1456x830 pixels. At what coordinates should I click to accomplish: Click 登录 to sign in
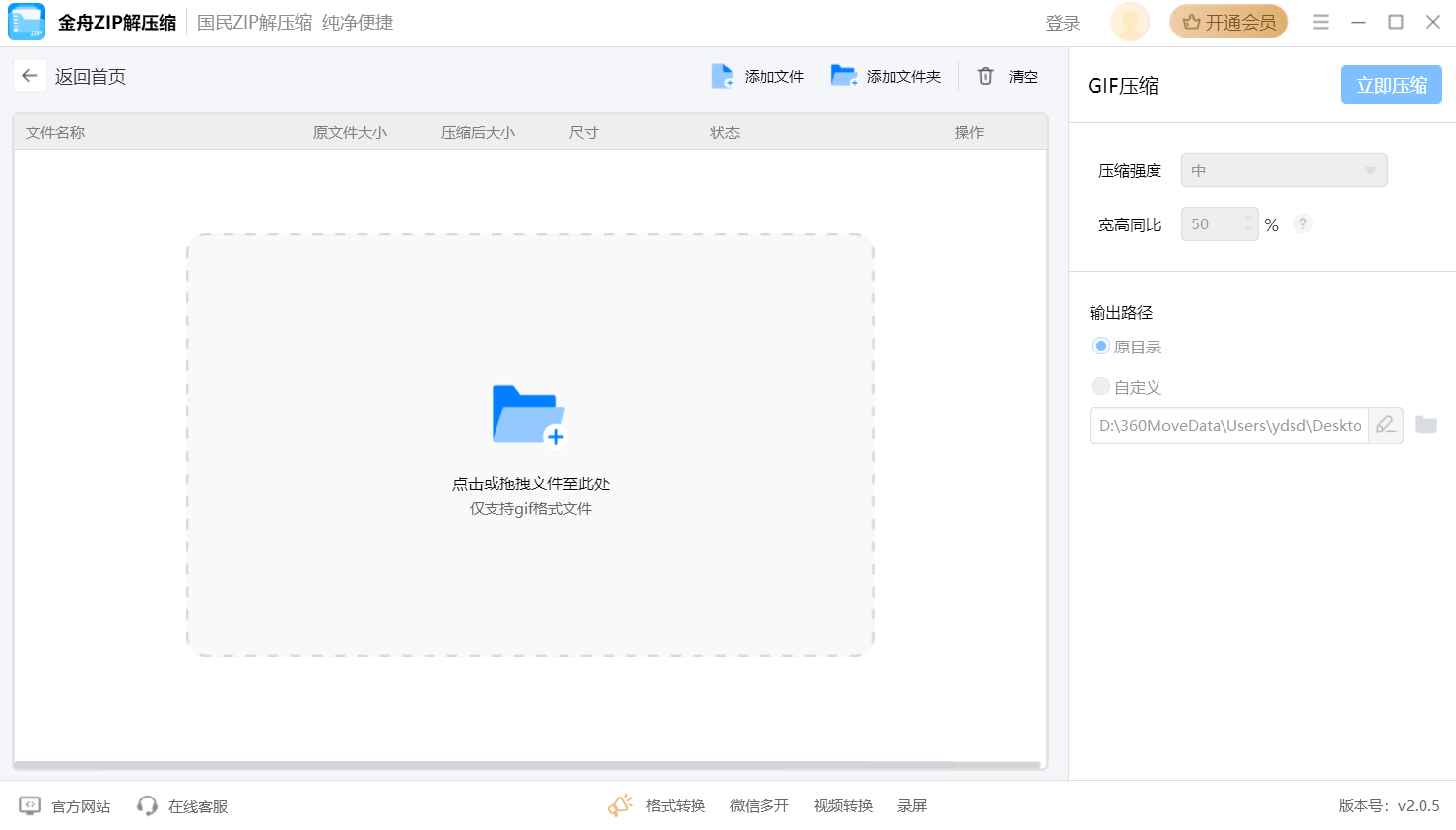[1062, 22]
